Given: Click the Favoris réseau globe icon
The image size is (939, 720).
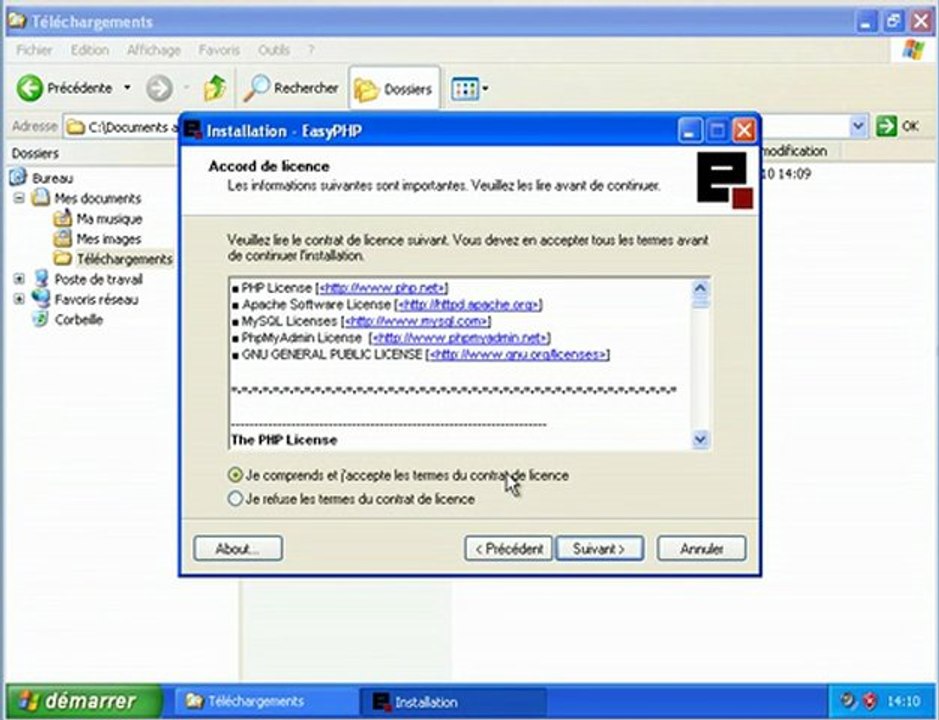Looking at the screenshot, I should [41, 299].
